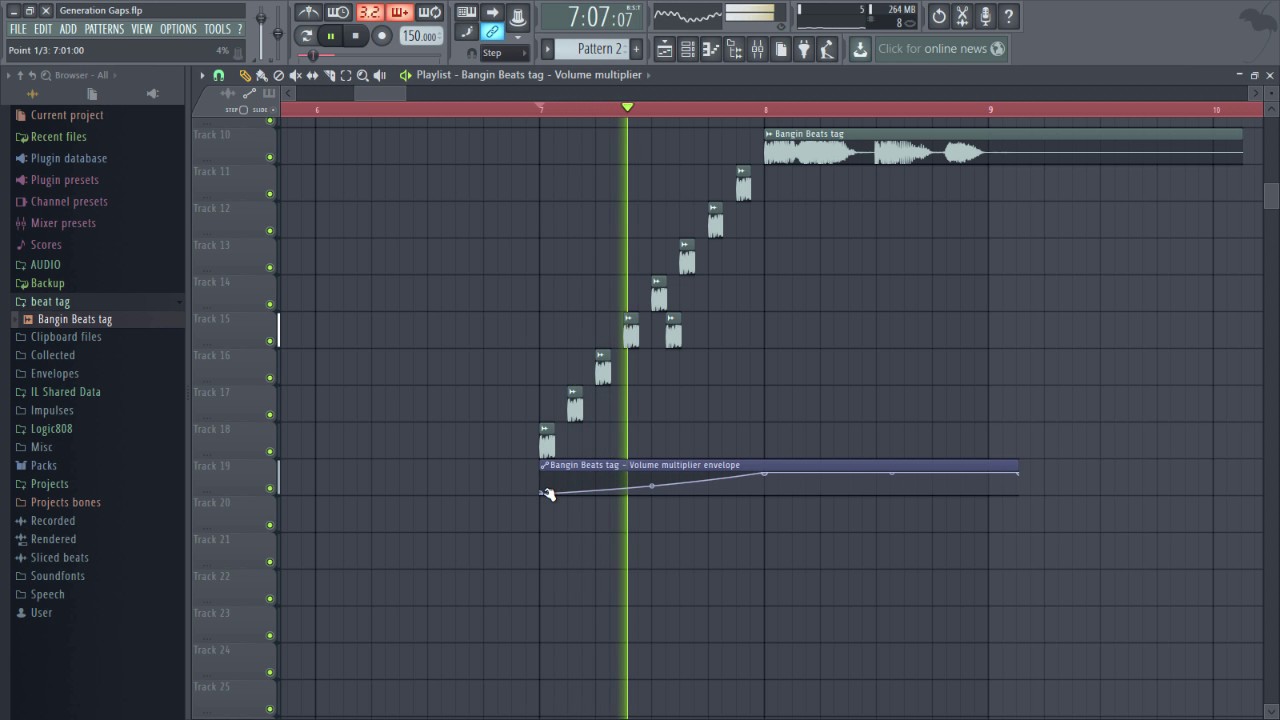Image resolution: width=1280 pixels, height=720 pixels.
Task: Select Bangin Beats tag file in browser
Action: pos(75,320)
